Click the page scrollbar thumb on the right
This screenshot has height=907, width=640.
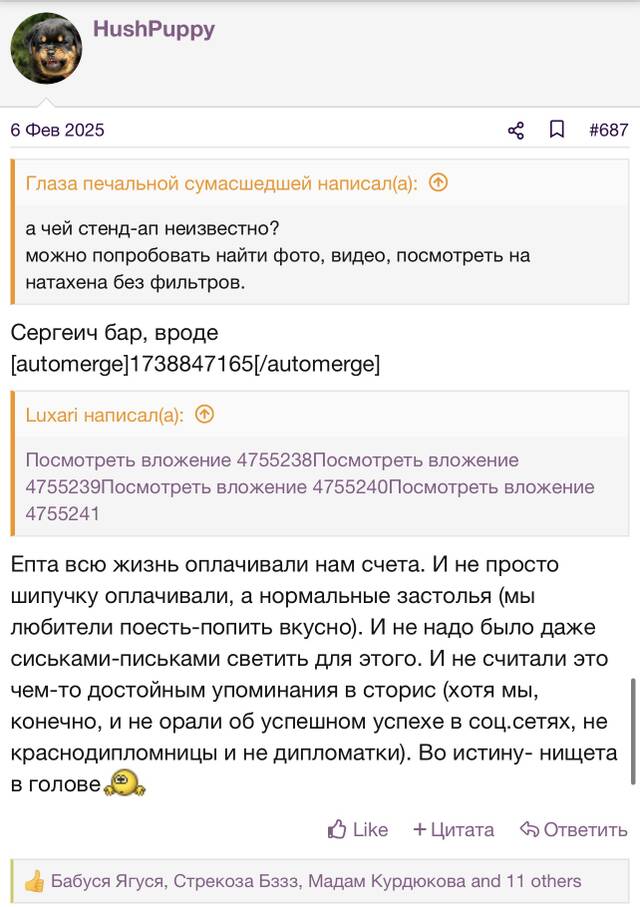[634, 731]
